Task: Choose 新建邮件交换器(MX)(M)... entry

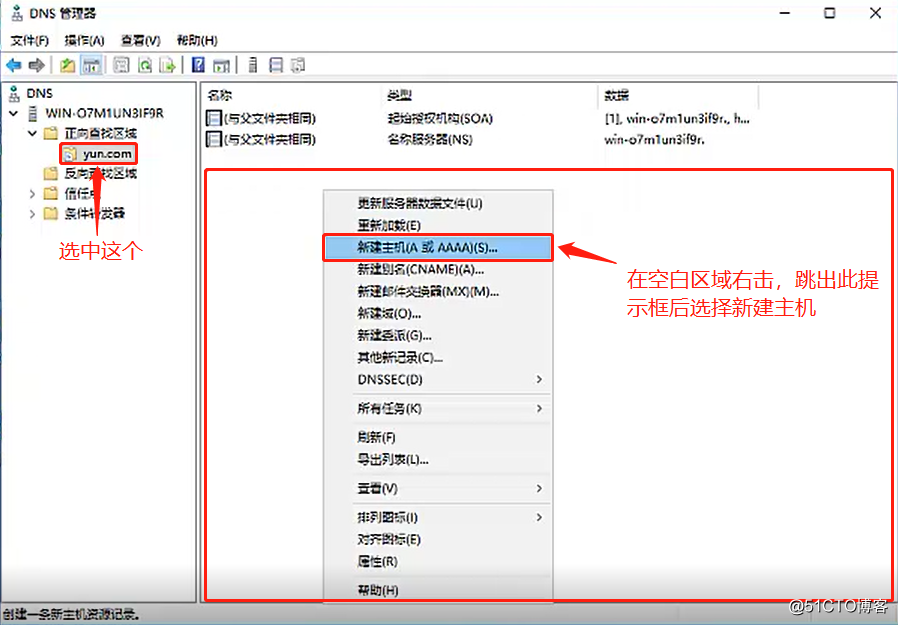Action: click(438, 292)
